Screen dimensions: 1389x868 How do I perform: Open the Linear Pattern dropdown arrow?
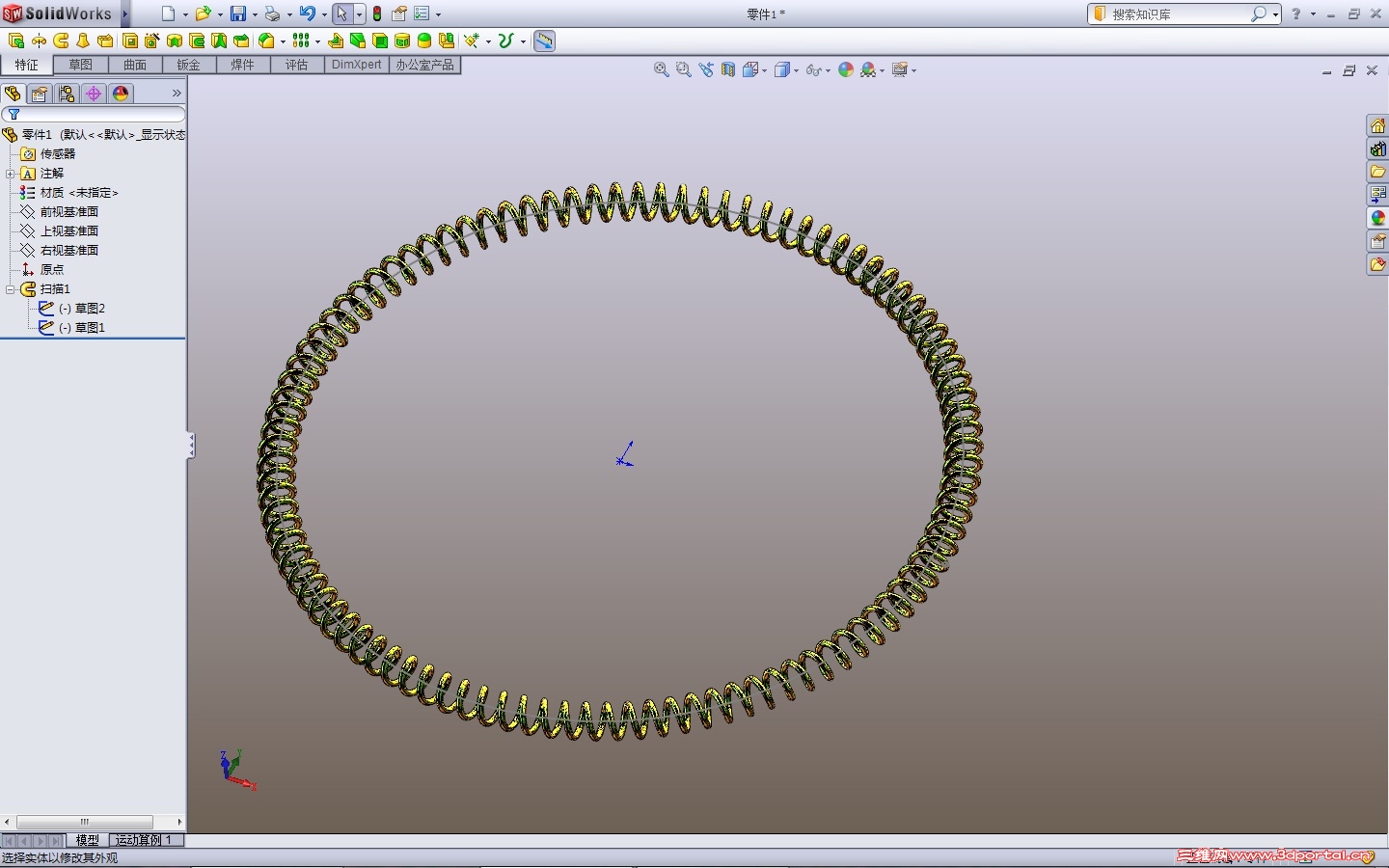[317, 41]
